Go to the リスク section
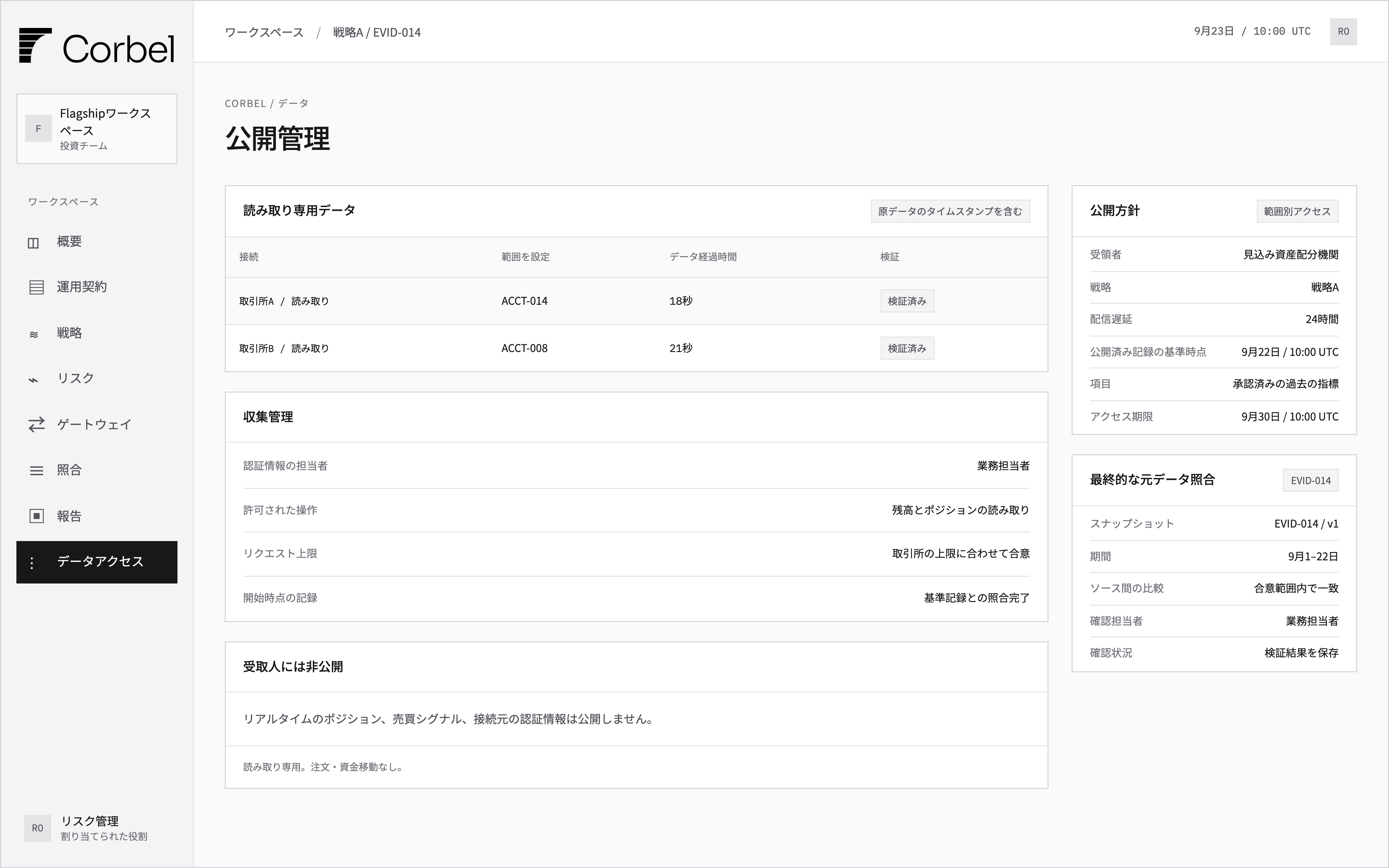The width and height of the screenshot is (1389, 868). tap(96, 379)
